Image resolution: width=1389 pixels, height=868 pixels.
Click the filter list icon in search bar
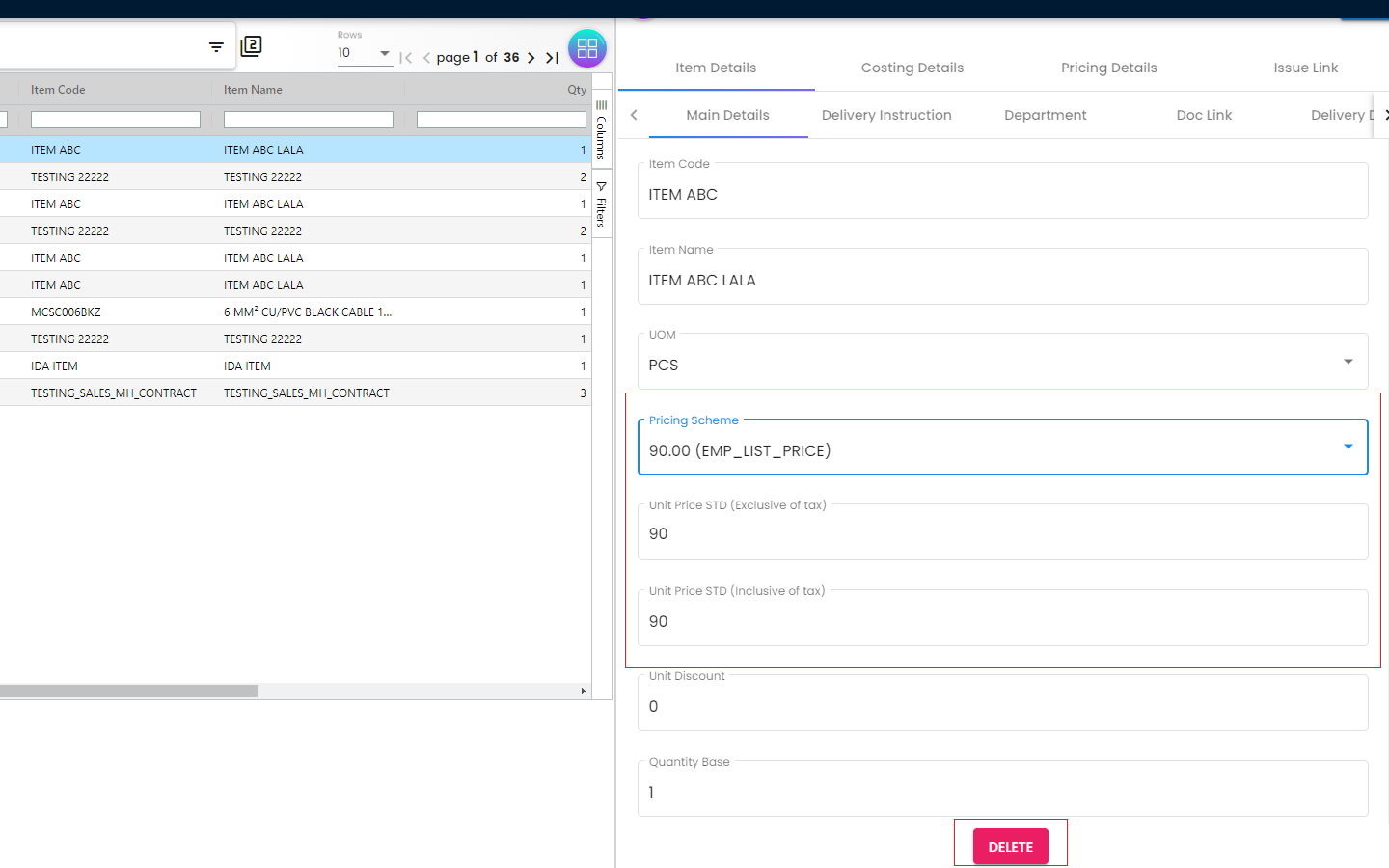coord(216,47)
